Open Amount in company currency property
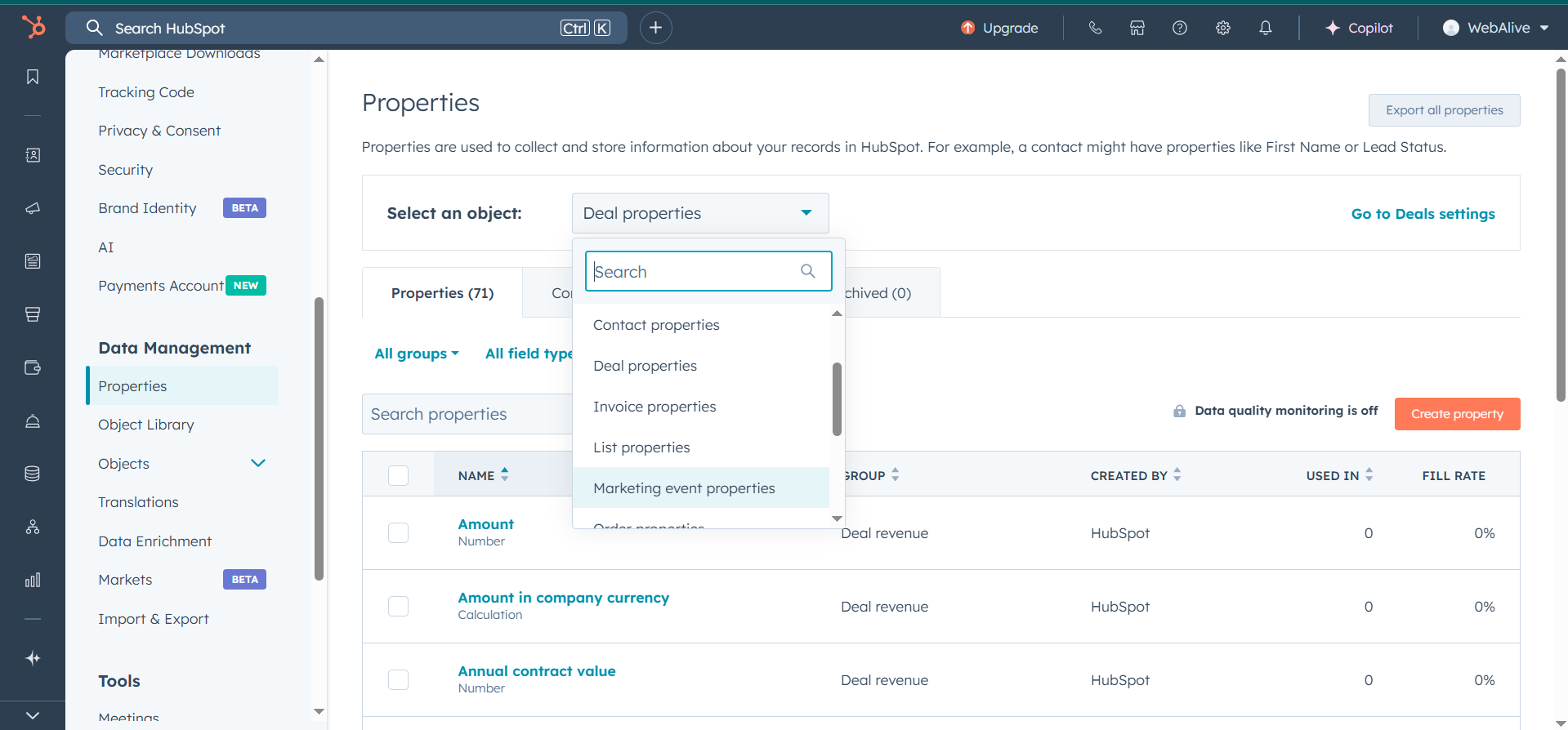This screenshot has width=1568, height=730. [x=563, y=598]
